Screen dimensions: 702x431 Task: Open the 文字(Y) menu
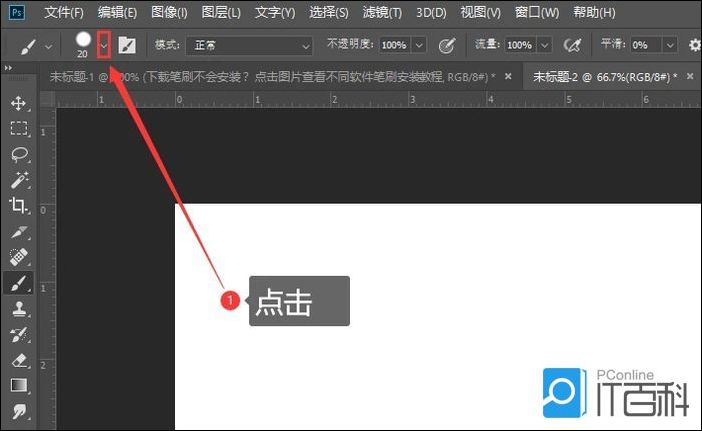click(x=275, y=13)
